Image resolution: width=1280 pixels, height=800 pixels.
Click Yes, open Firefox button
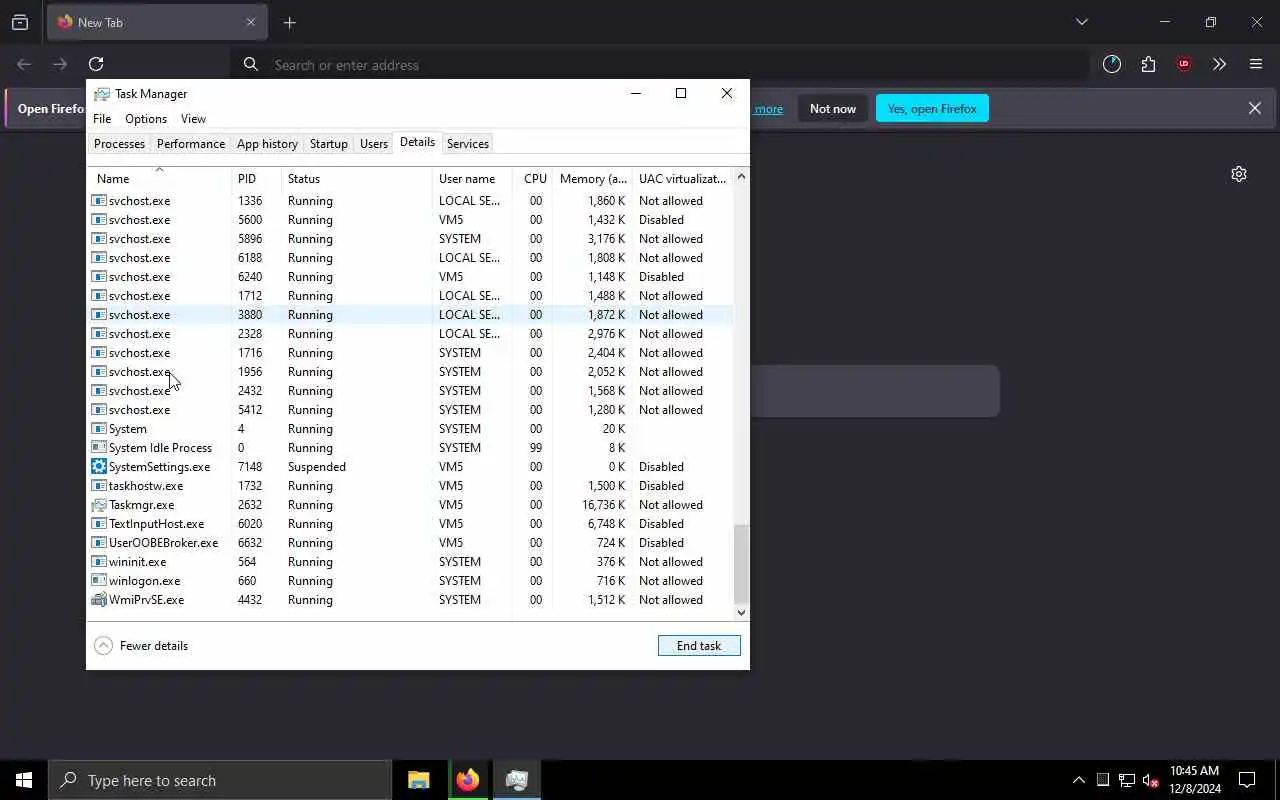[932, 108]
